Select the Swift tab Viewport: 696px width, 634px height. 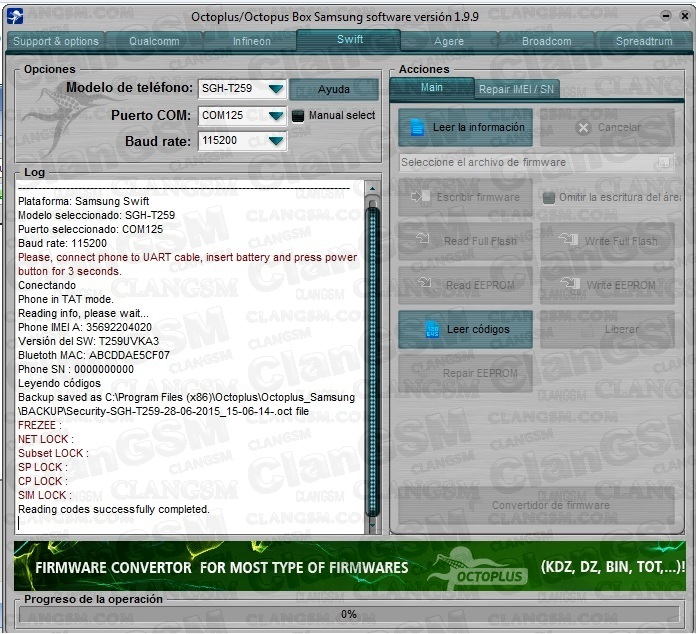[x=350, y=40]
